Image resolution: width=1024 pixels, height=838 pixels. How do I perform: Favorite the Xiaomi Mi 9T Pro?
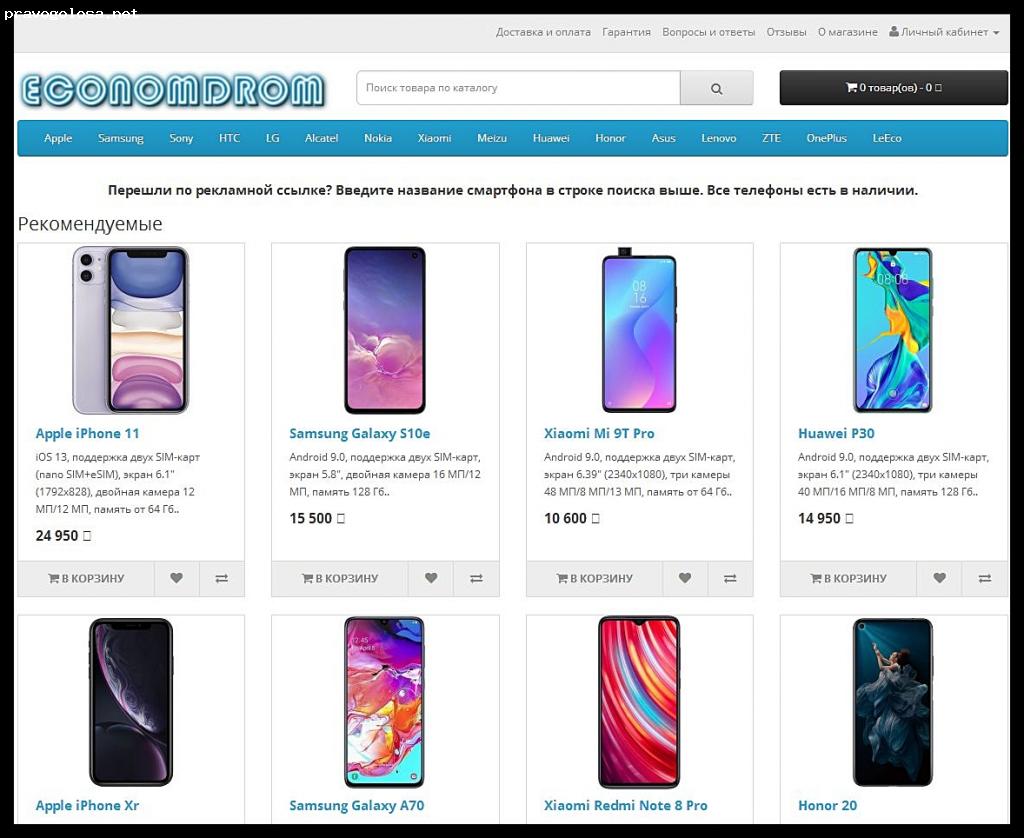tap(685, 578)
